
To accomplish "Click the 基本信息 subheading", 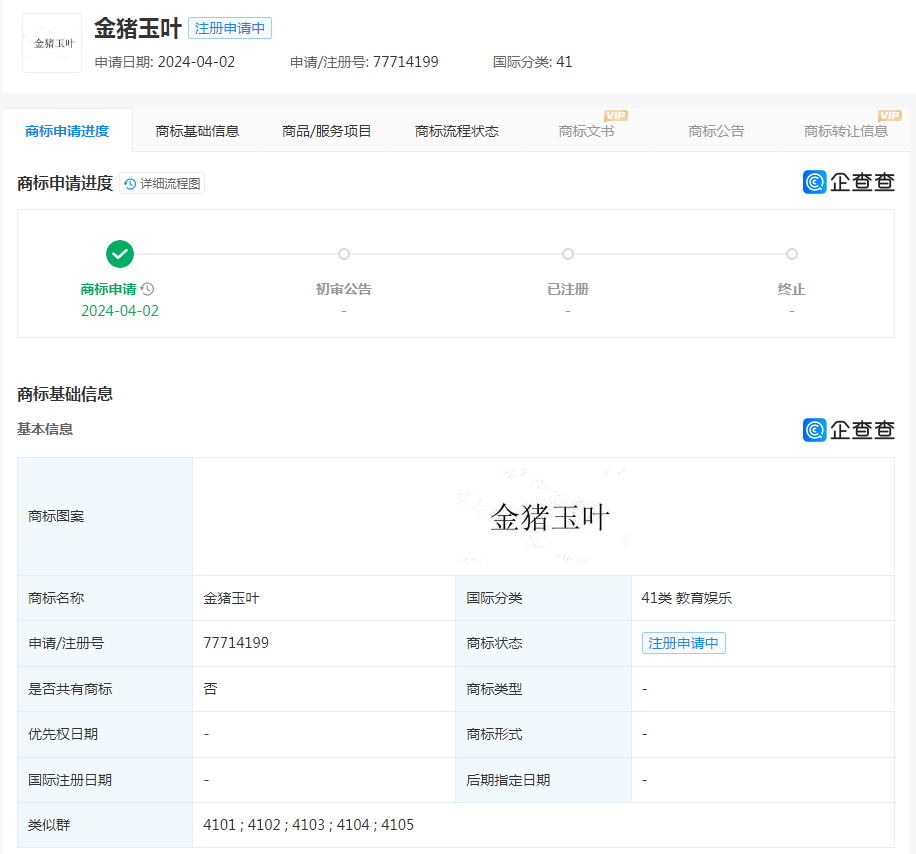I will click(45, 429).
